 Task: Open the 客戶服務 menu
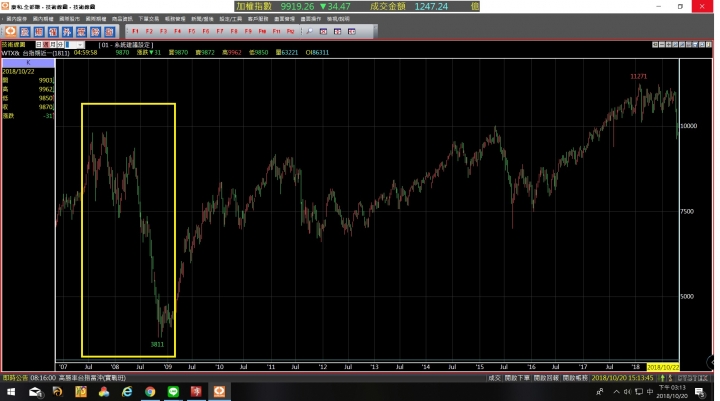pos(258,19)
